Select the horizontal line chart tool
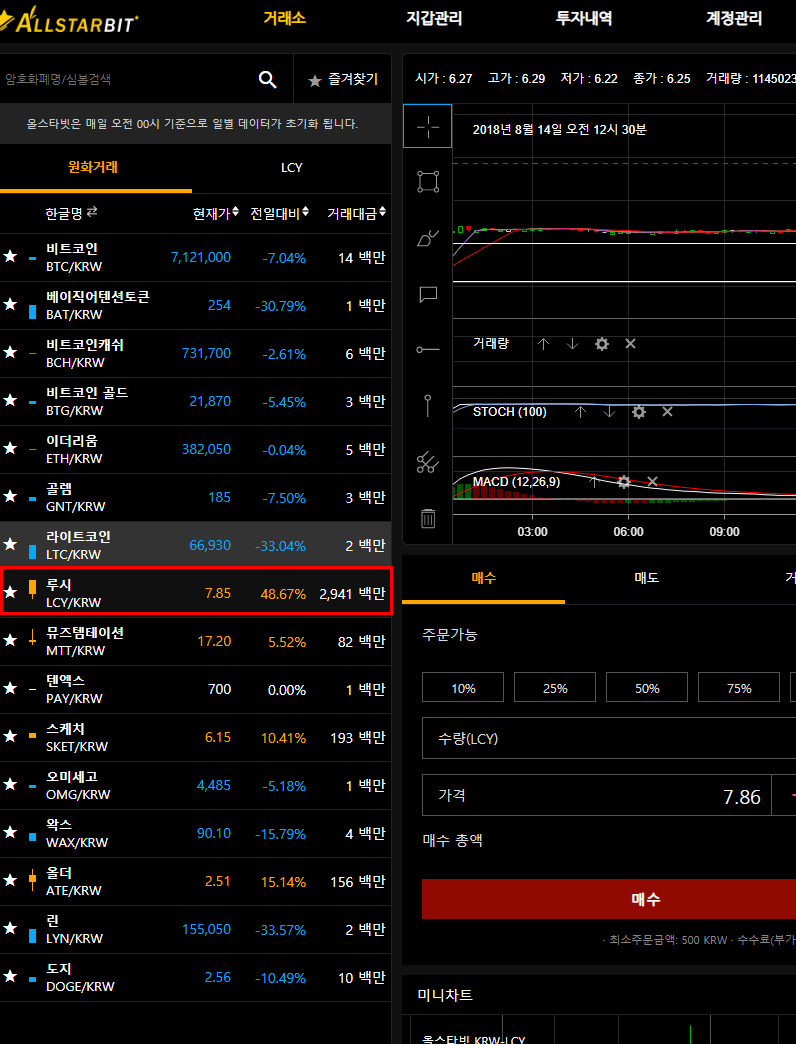This screenshot has width=796, height=1044. tap(428, 350)
